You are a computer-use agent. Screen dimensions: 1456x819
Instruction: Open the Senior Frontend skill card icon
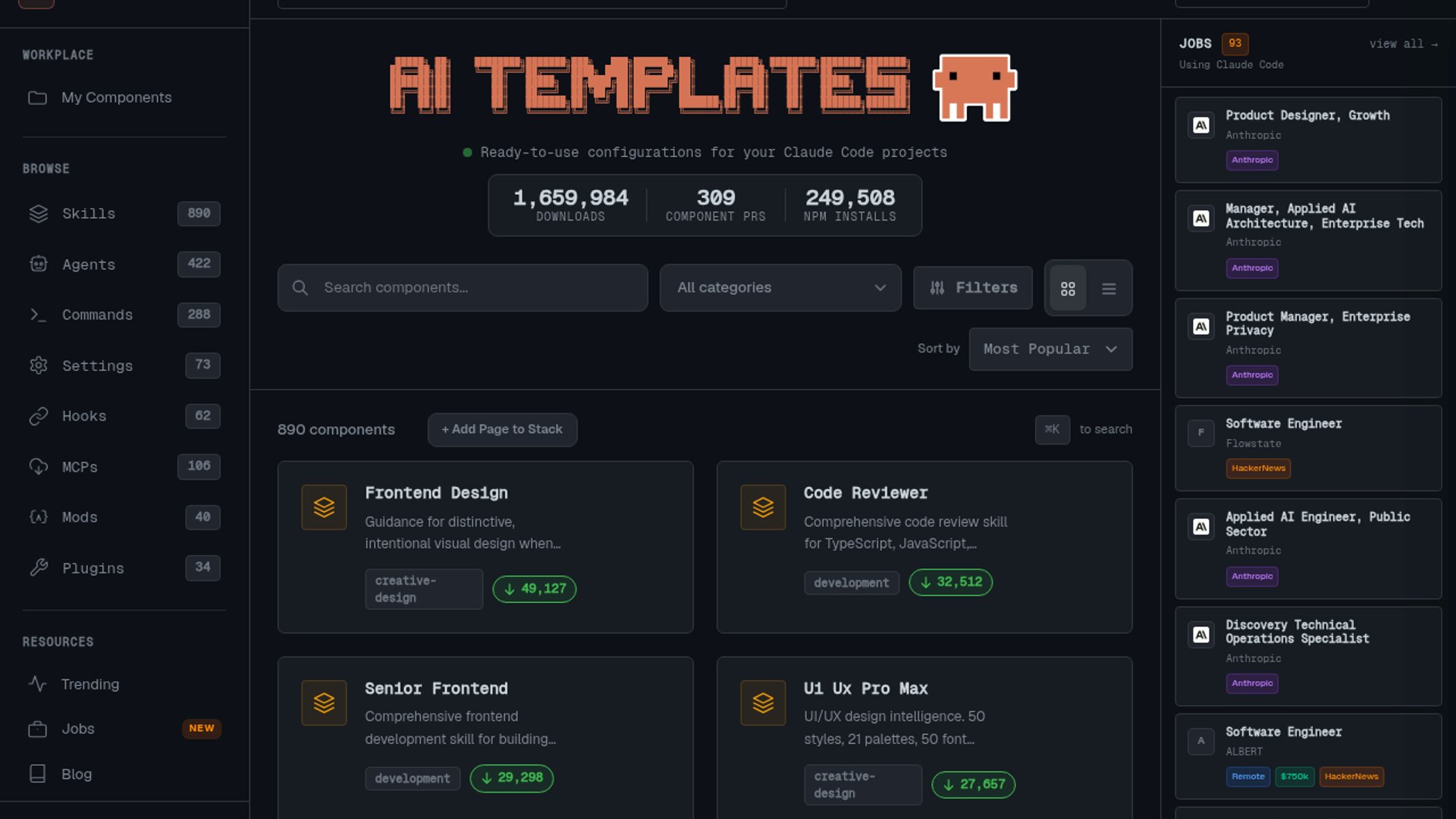[324, 703]
